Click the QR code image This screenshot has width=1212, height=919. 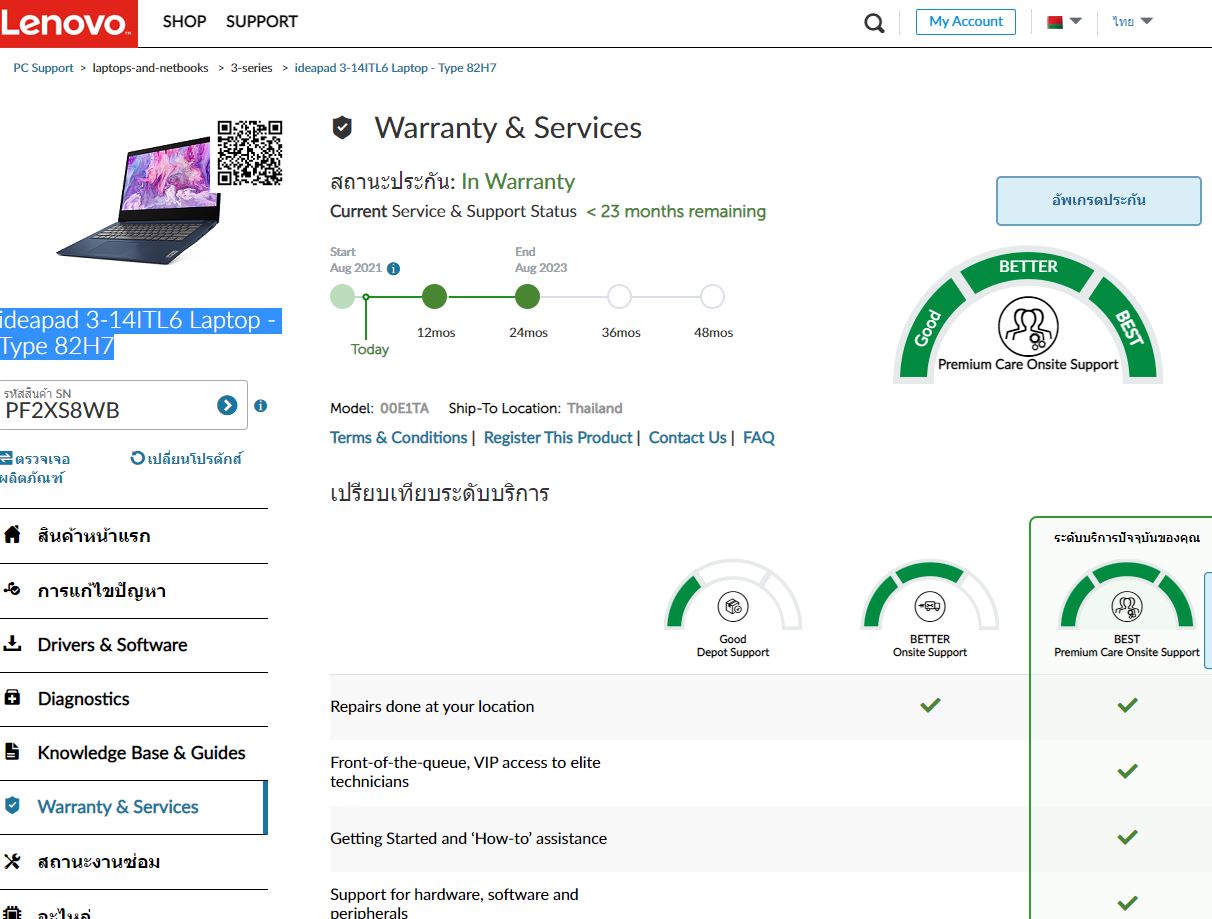tap(250, 153)
